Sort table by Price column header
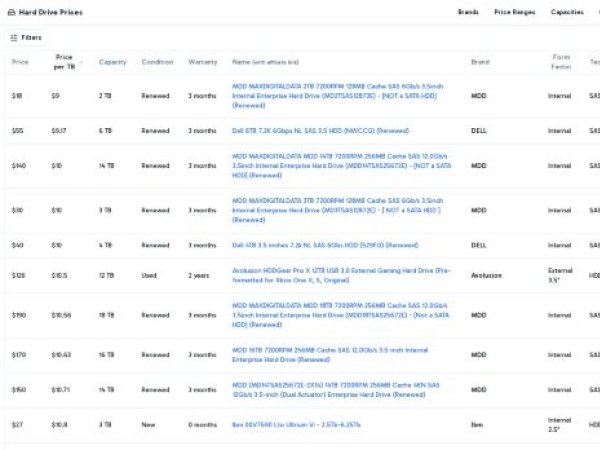 (20, 62)
